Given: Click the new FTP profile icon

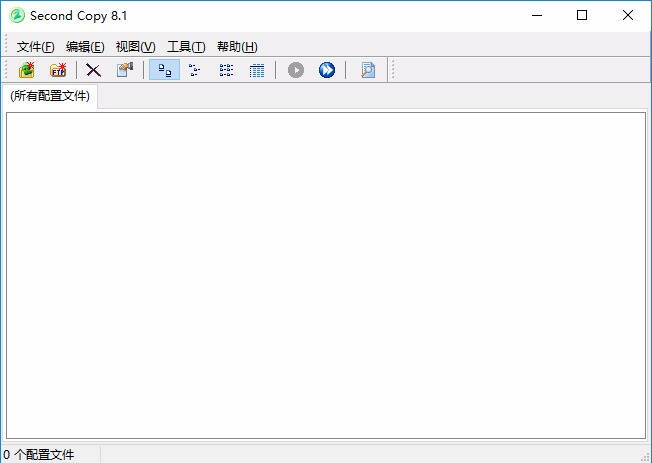Looking at the screenshot, I should point(58,70).
